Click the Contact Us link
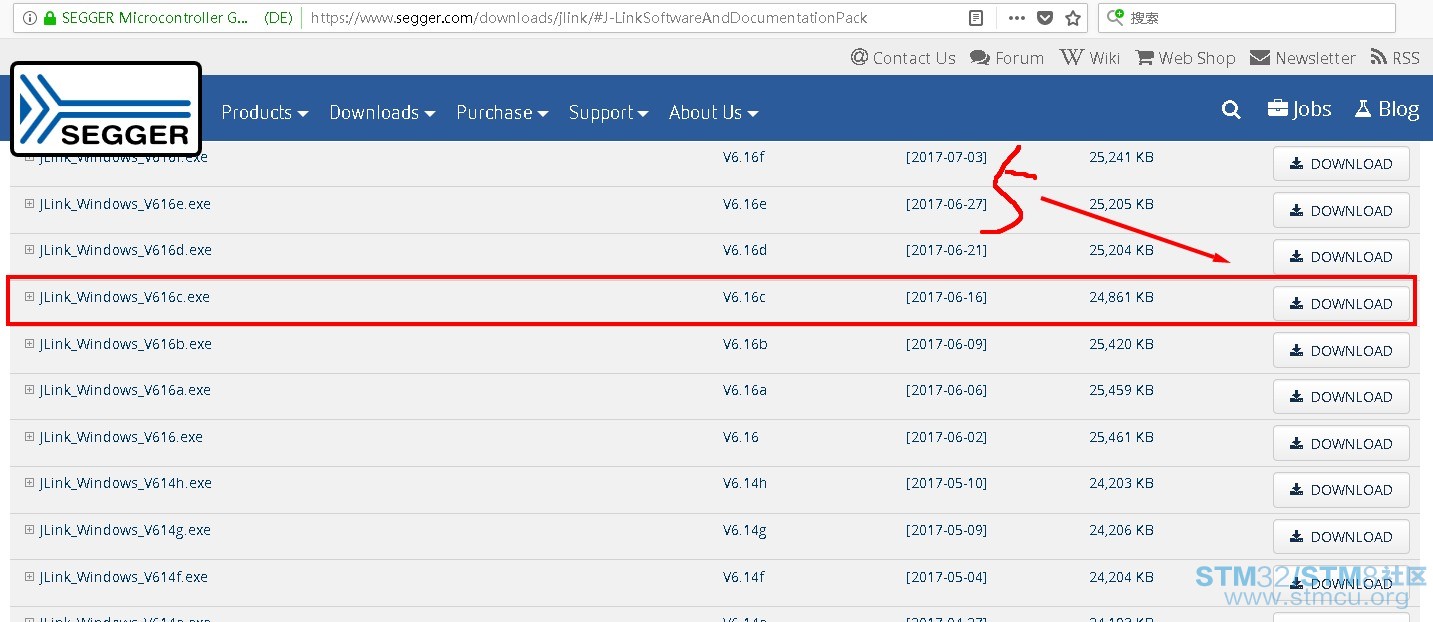Screen dimensions: 1433x622 click(903, 58)
